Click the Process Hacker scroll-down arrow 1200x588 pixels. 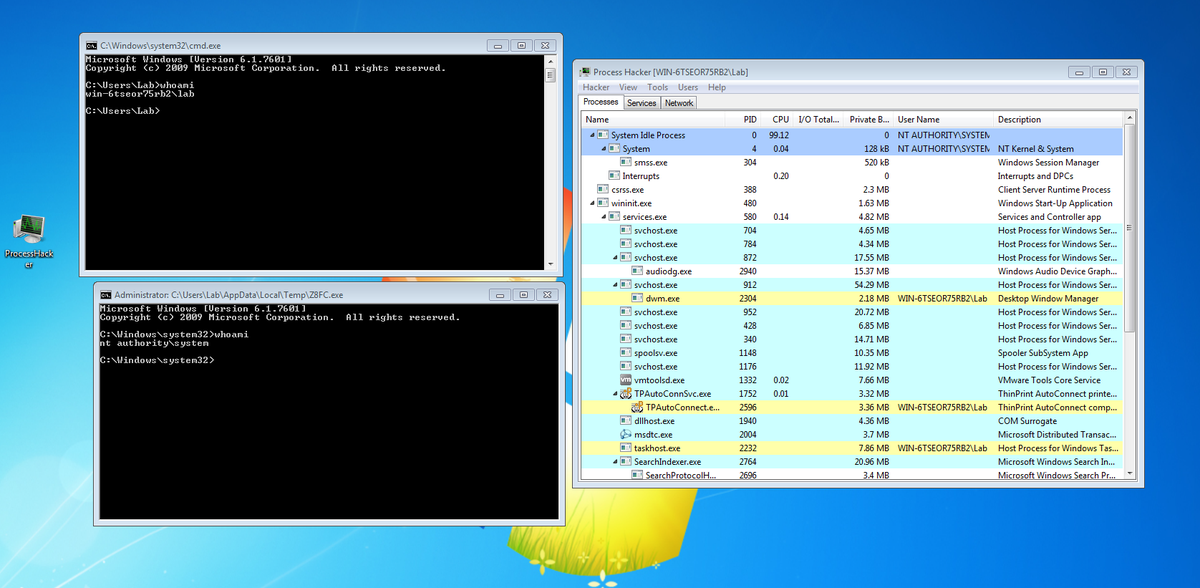(x=1130, y=475)
